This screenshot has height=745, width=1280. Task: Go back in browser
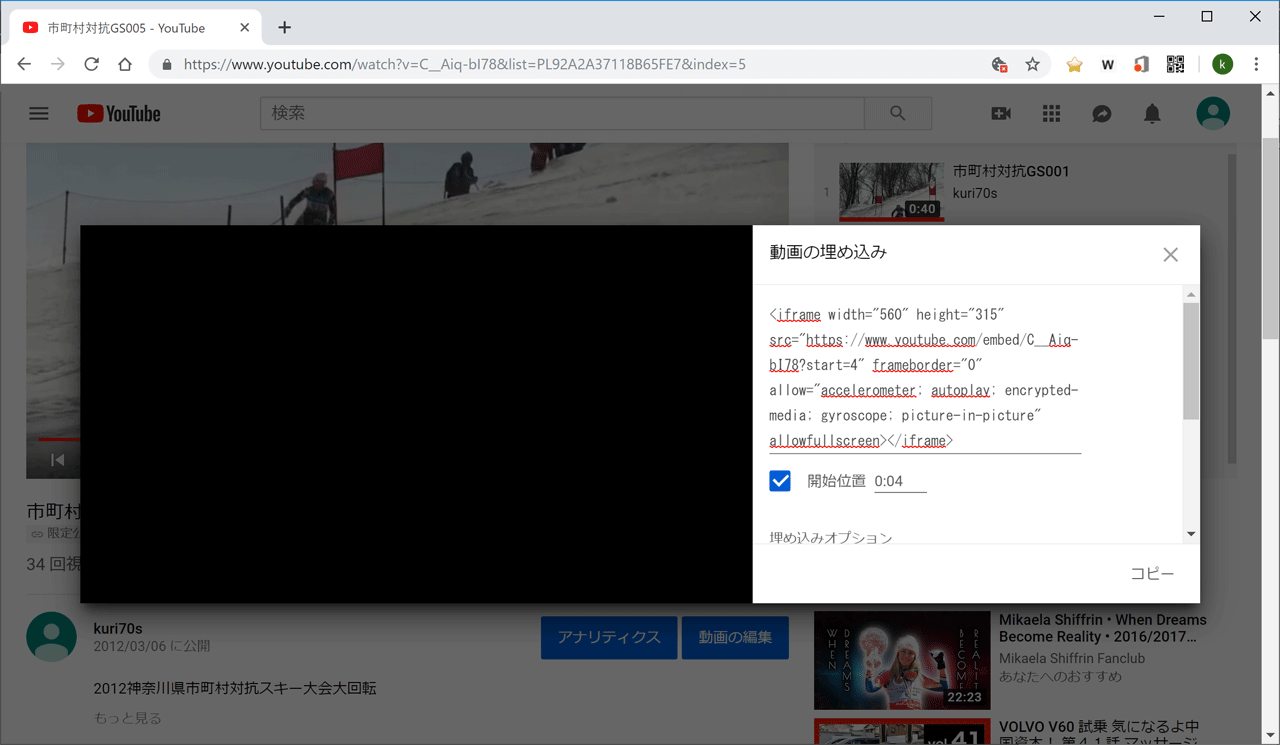tap(24, 64)
